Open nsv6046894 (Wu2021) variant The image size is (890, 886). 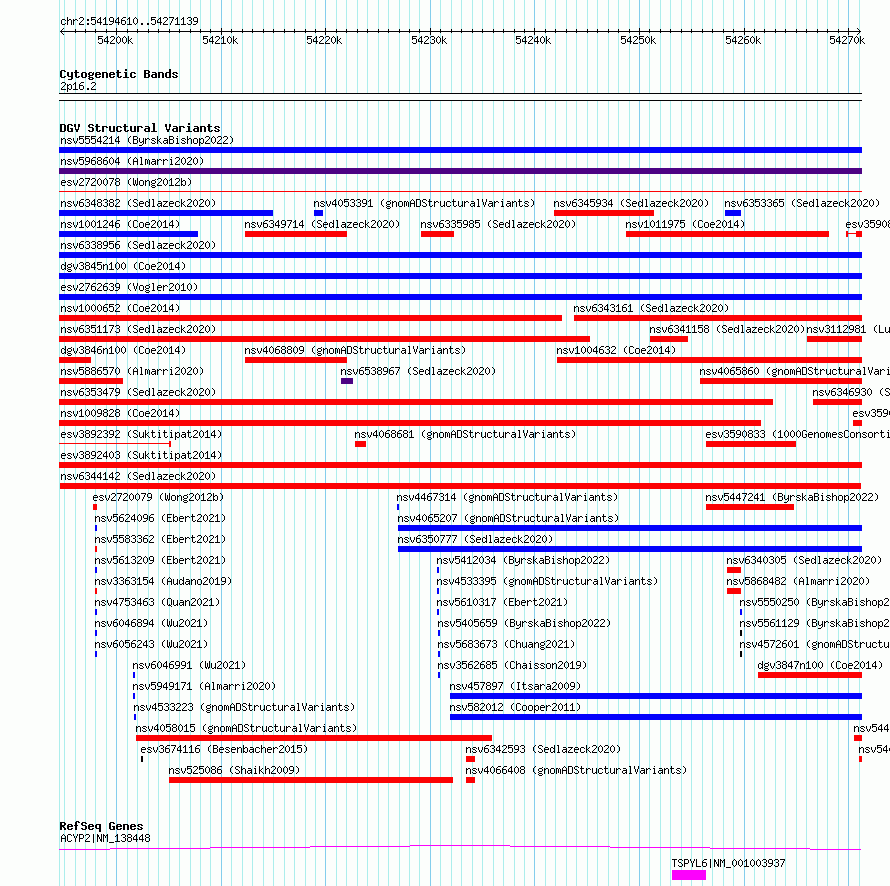click(x=151, y=623)
